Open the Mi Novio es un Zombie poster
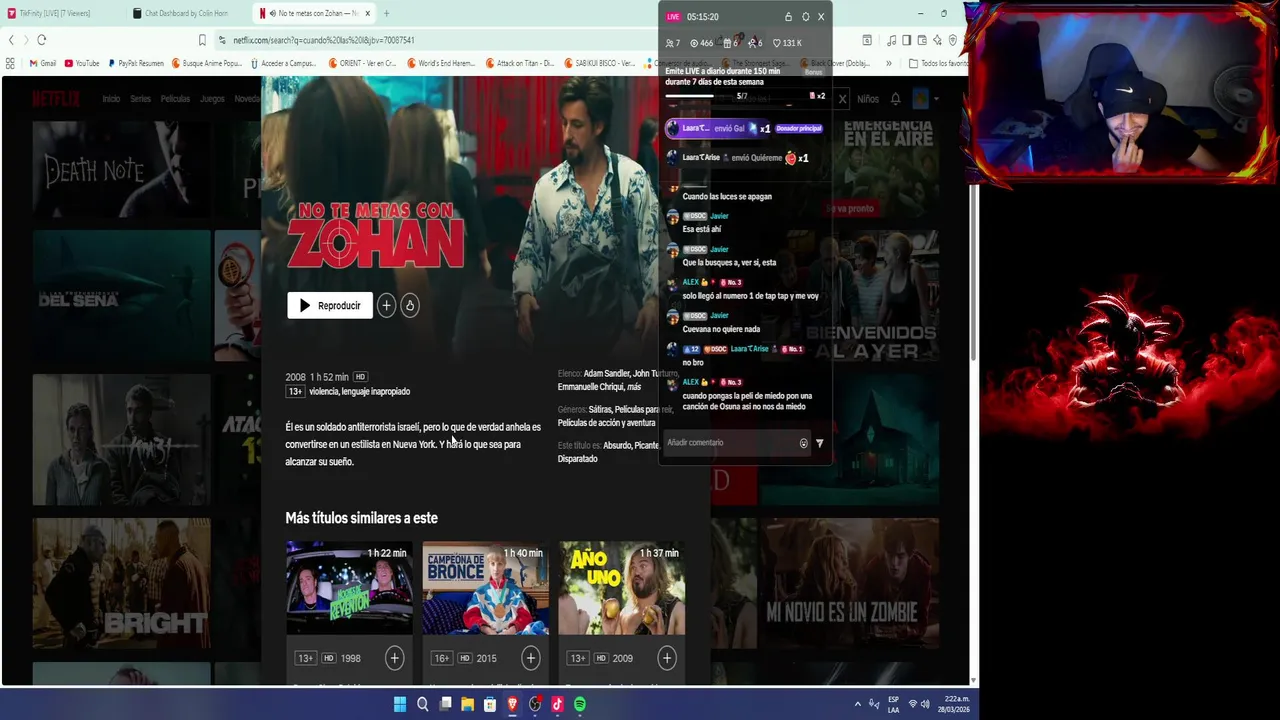Image resolution: width=1280 pixels, height=720 pixels. (850, 583)
